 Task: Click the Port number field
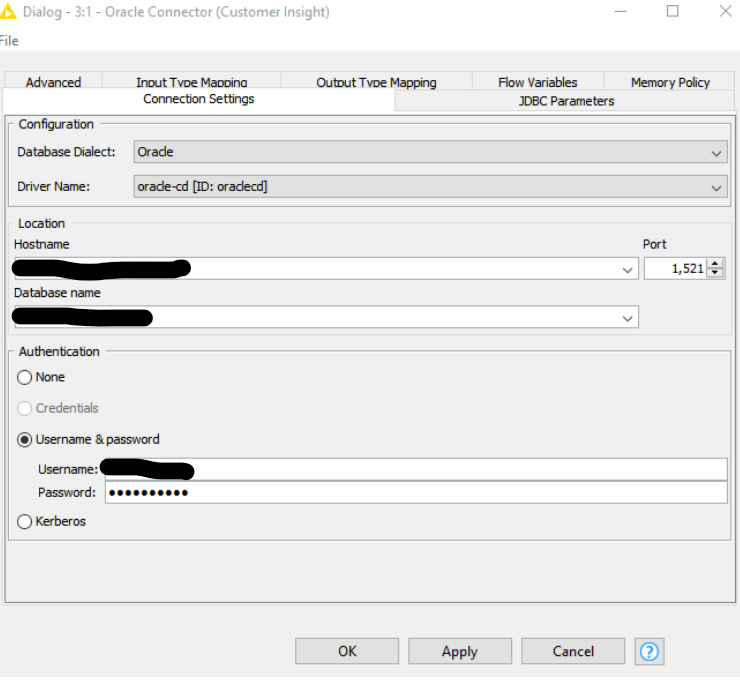(x=675, y=269)
